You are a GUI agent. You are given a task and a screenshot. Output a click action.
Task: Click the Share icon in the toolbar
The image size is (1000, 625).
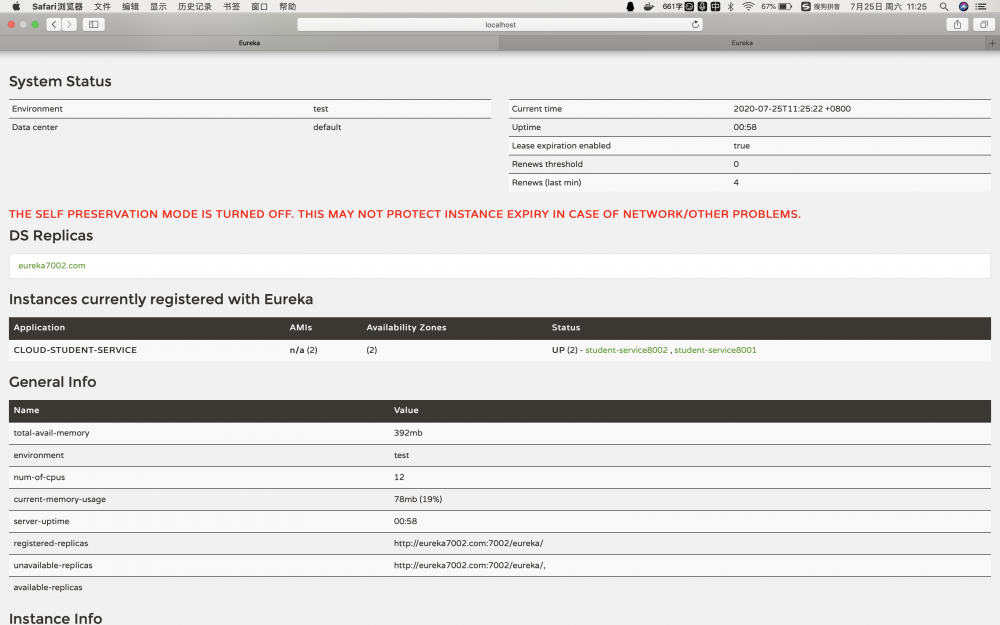click(957, 24)
